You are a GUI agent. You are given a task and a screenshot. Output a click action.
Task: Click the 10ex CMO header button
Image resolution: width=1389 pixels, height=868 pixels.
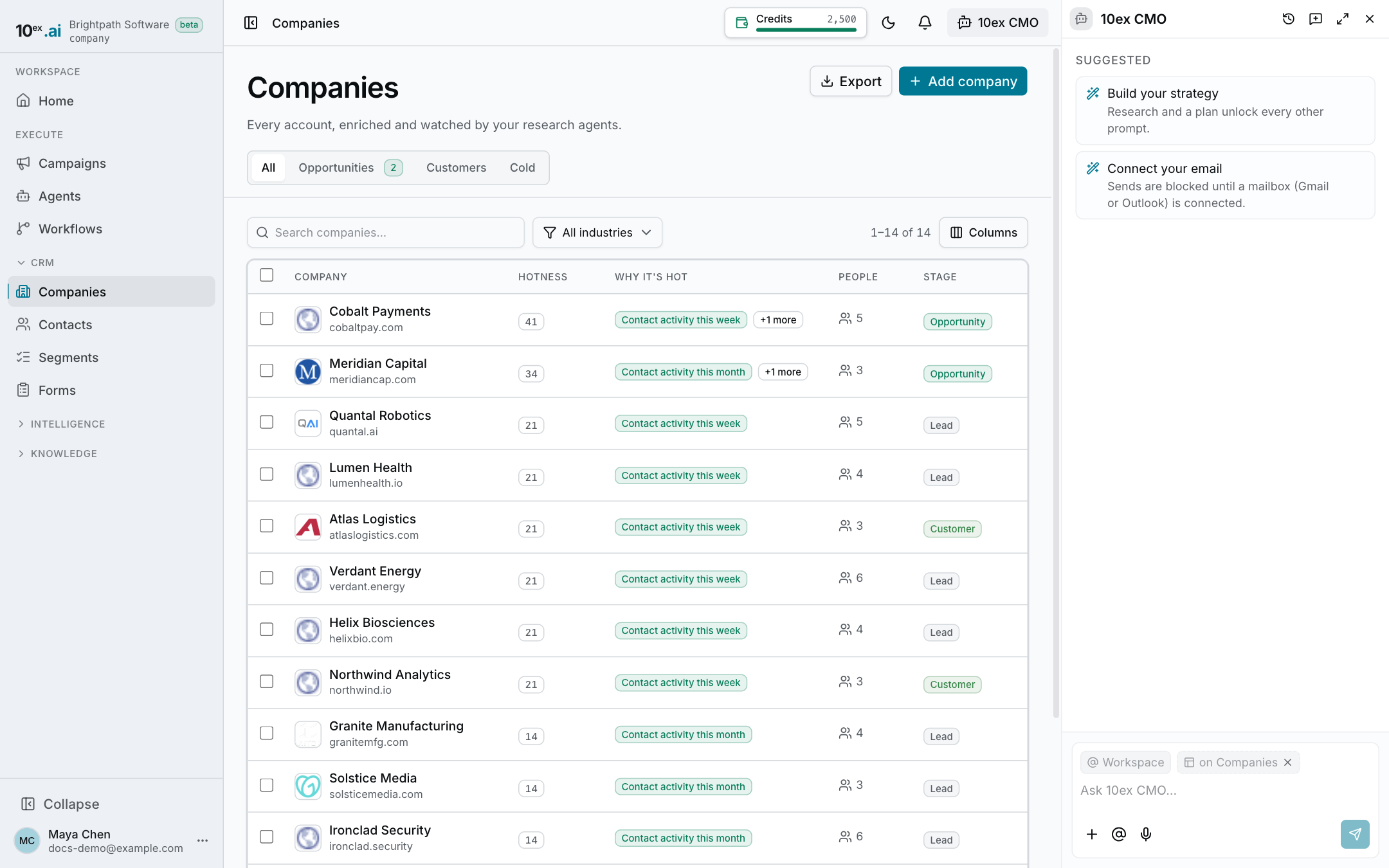pyautogui.click(x=997, y=23)
